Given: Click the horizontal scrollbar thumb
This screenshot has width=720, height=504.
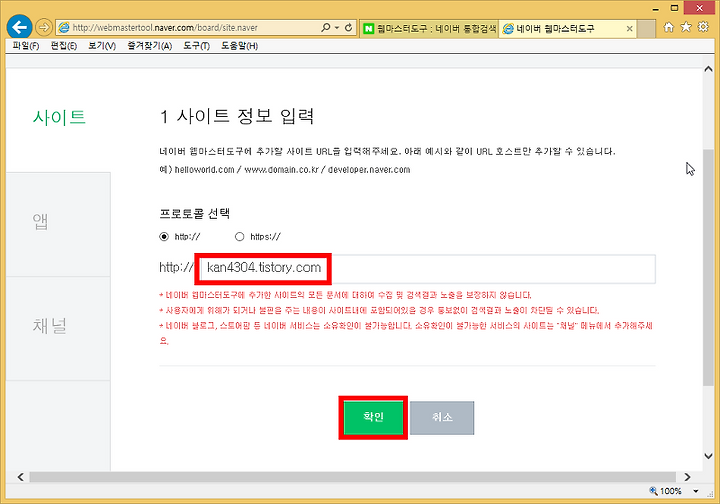Looking at the screenshot, I should (353, 477).
